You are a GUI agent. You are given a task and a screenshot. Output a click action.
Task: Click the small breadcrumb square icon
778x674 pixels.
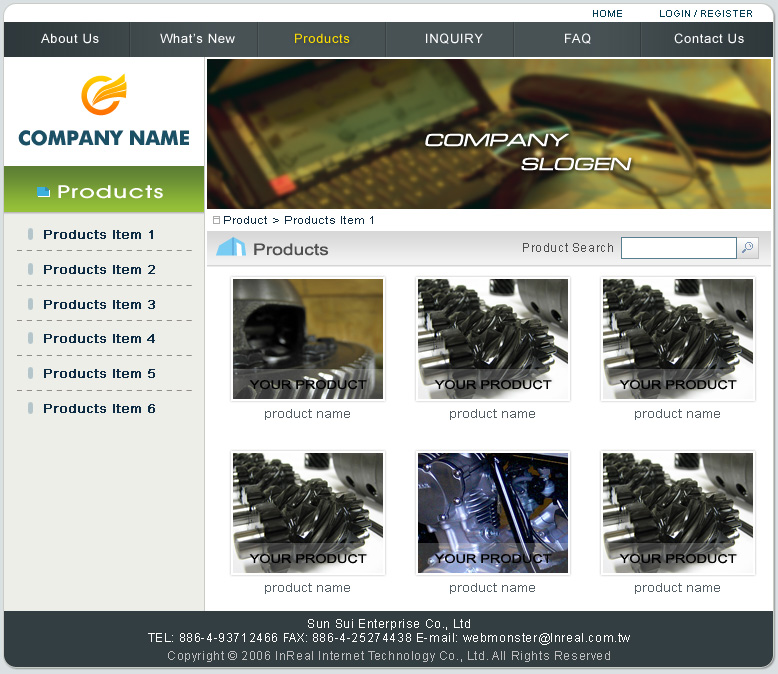click(216, 220)
